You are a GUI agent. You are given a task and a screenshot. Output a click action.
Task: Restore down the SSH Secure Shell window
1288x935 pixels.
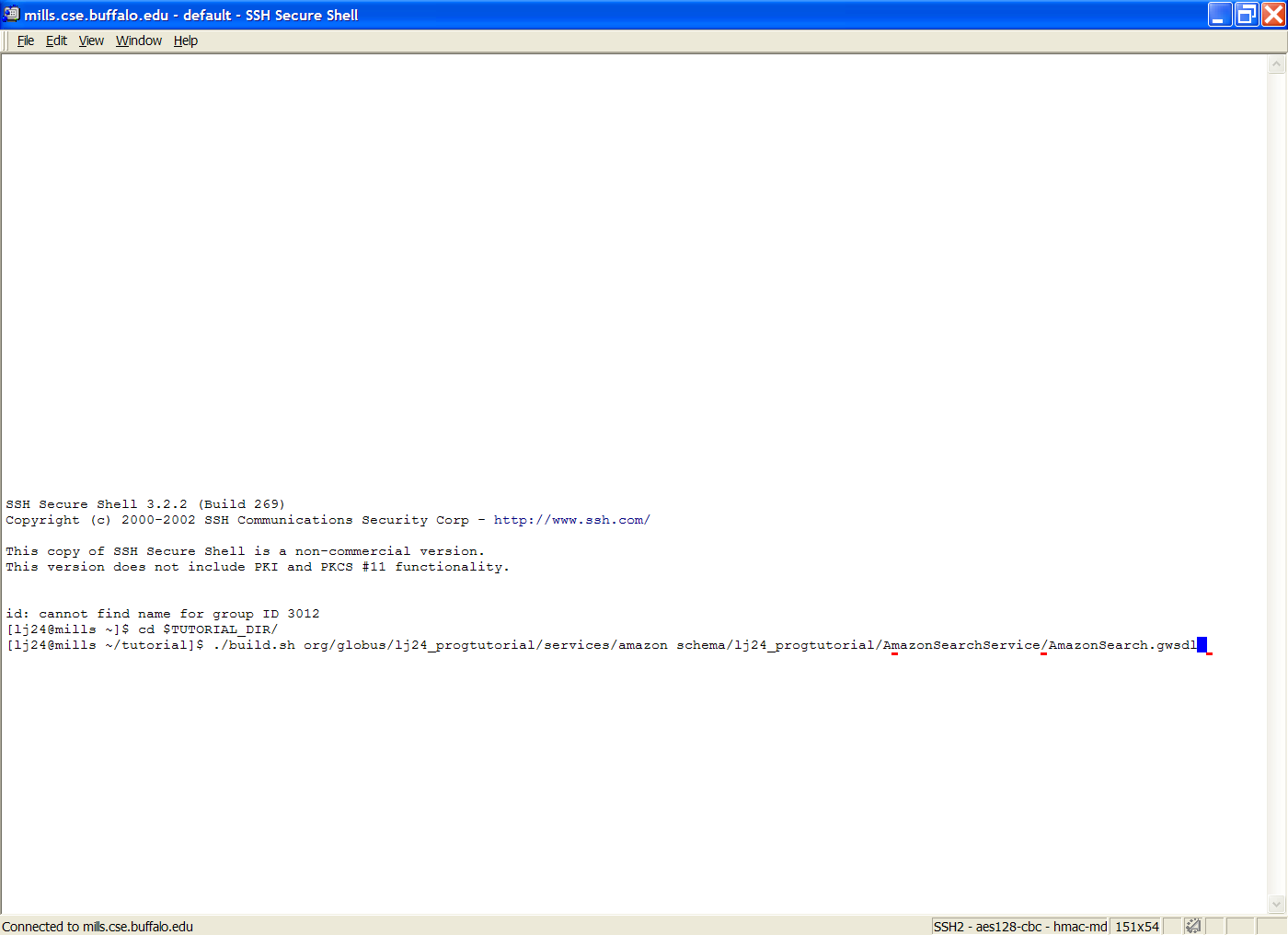pyautogui.click(x=1246, y=15)
